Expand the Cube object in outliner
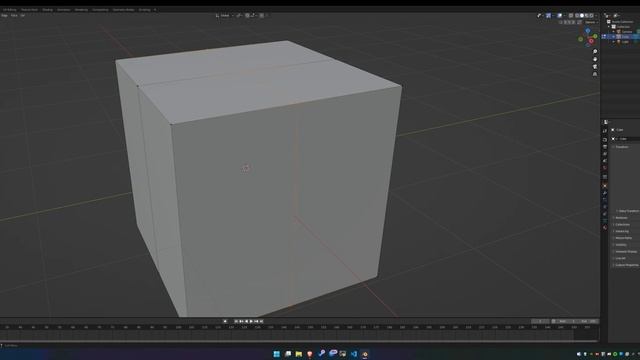 pyautogui.click(x=613, y=37)
